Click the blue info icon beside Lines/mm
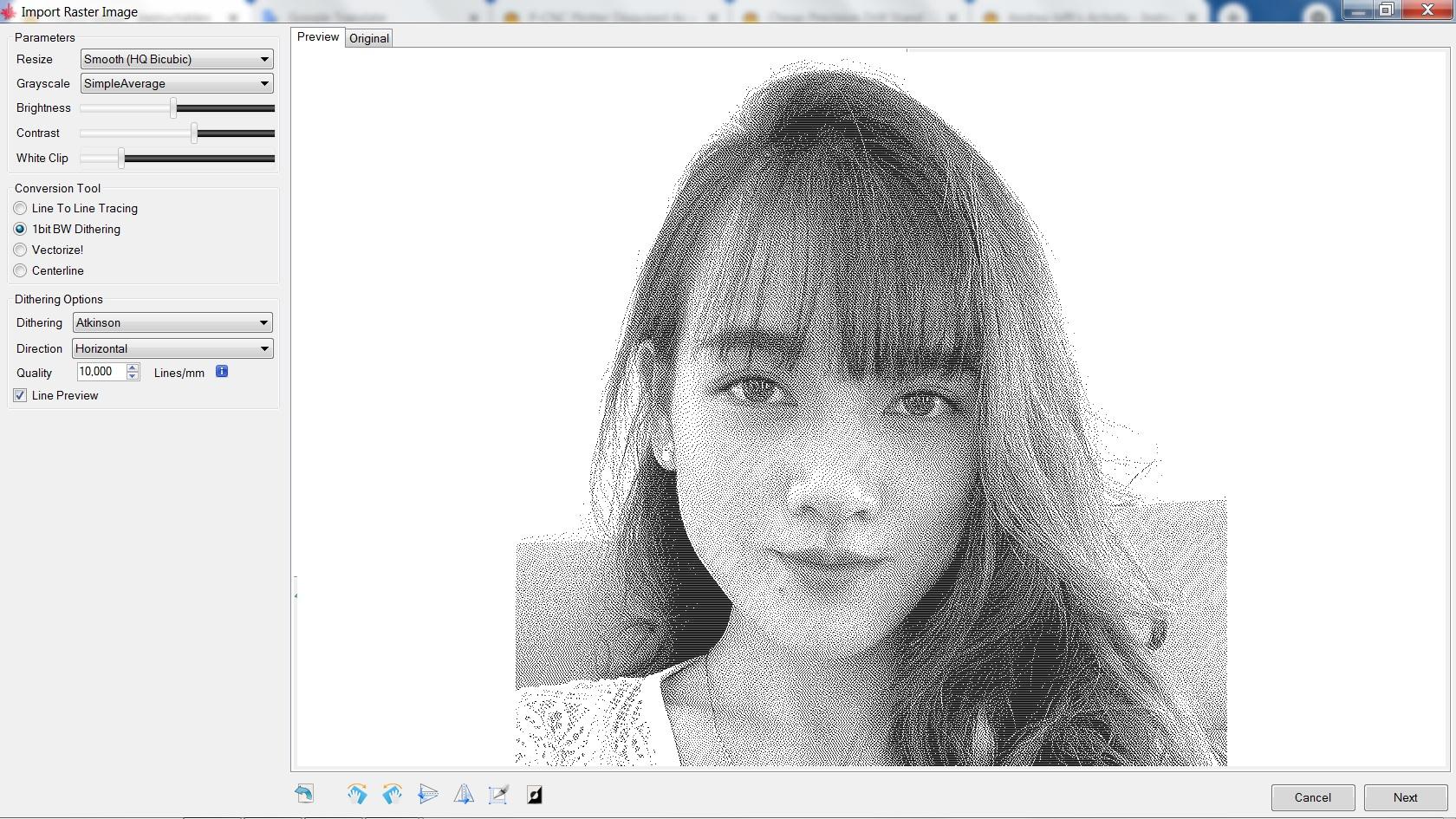Viewport: 1456px width, 819px height. point(222,372)
